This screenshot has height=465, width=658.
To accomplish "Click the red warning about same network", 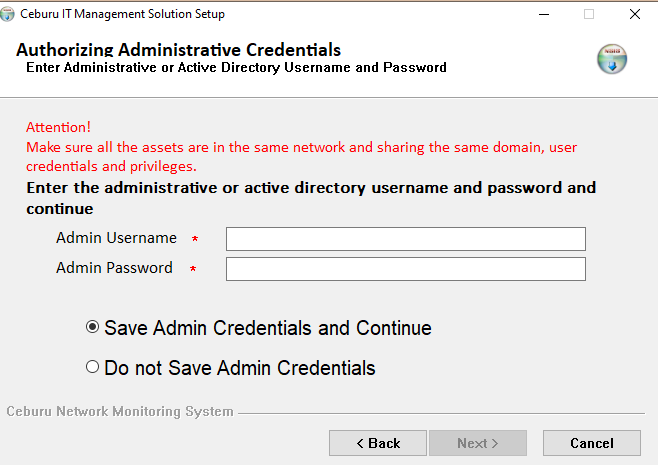I will click(x=301, y=157).
